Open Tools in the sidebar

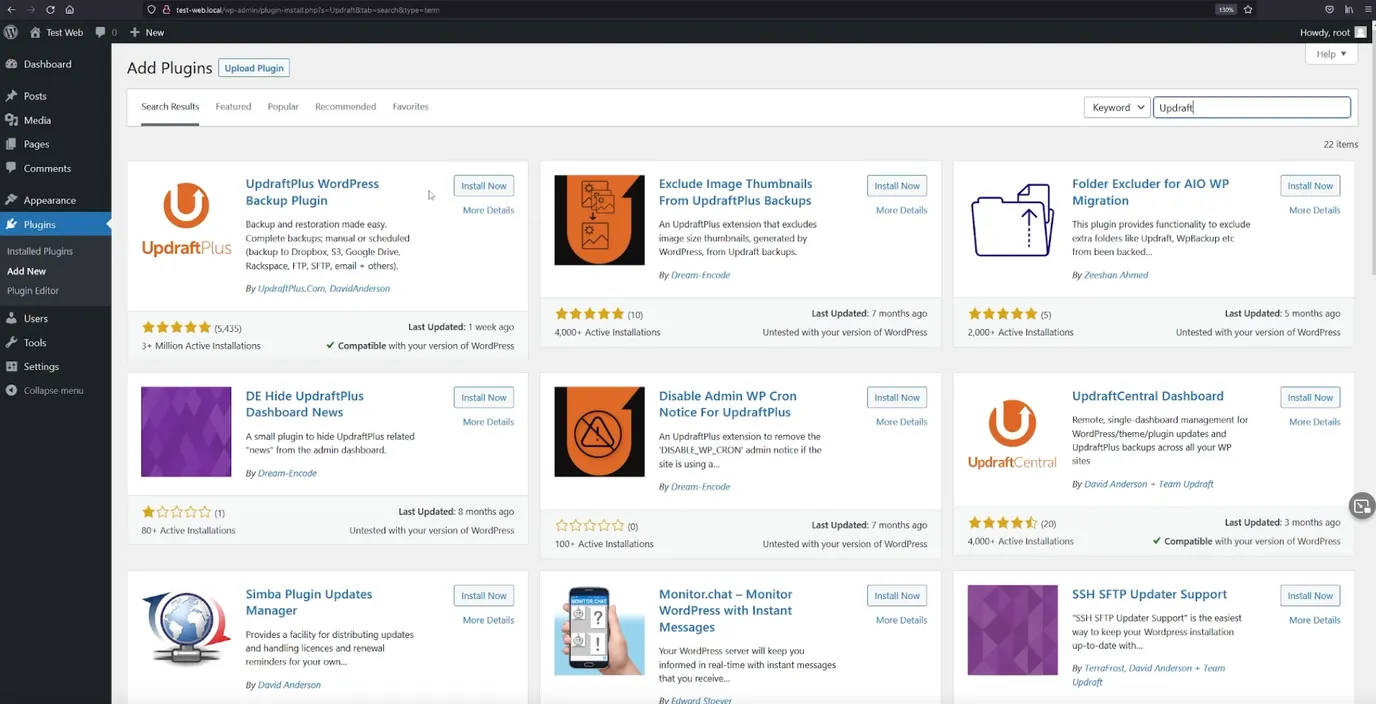click(x=35, y=342)
